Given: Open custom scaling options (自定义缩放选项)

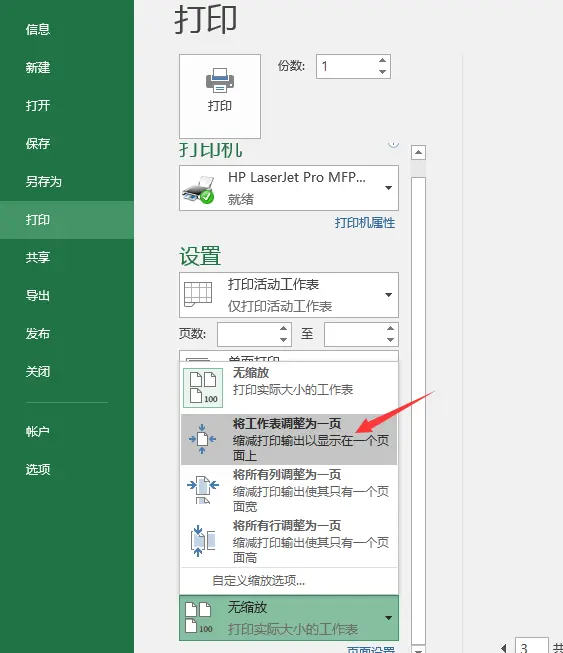Looking at the screenshot, I should 258,581.
